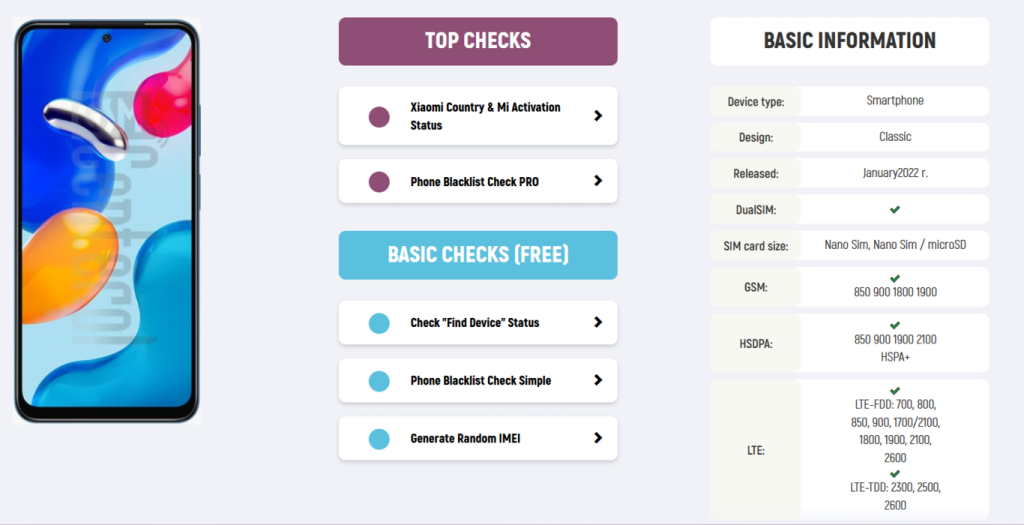Viewport: 1024px width, 525px height.
Task: Select the BASIC CHECKS (FREE) header
Action: coord(478,255)
